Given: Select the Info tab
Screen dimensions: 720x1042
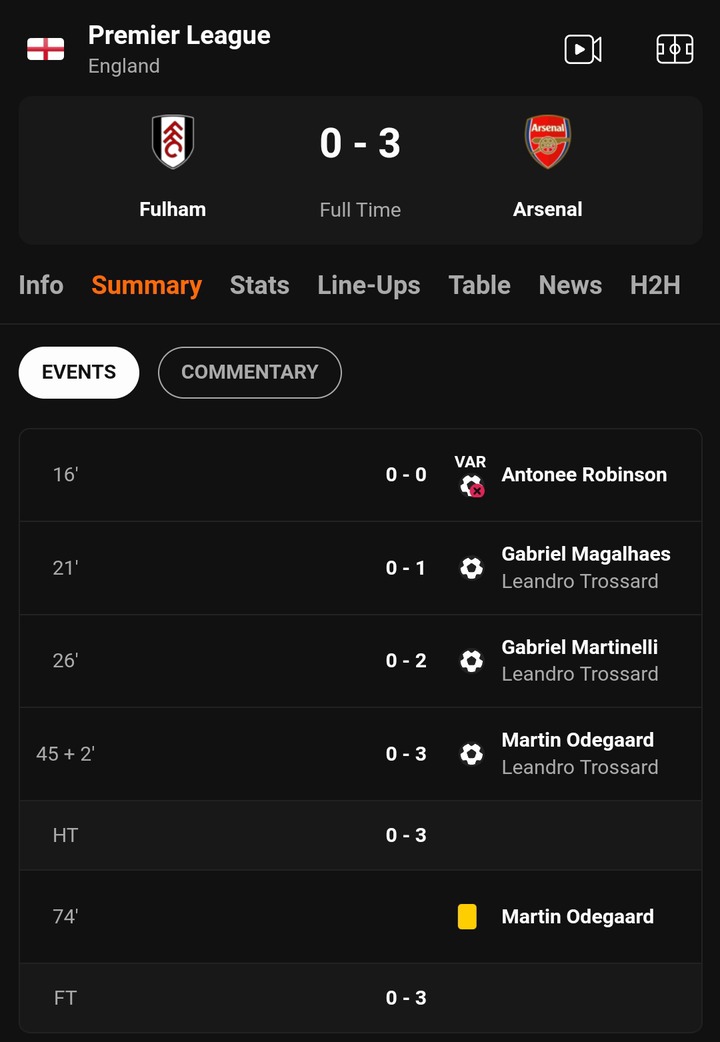Looking at the screenshot, I should click(41, 285).
